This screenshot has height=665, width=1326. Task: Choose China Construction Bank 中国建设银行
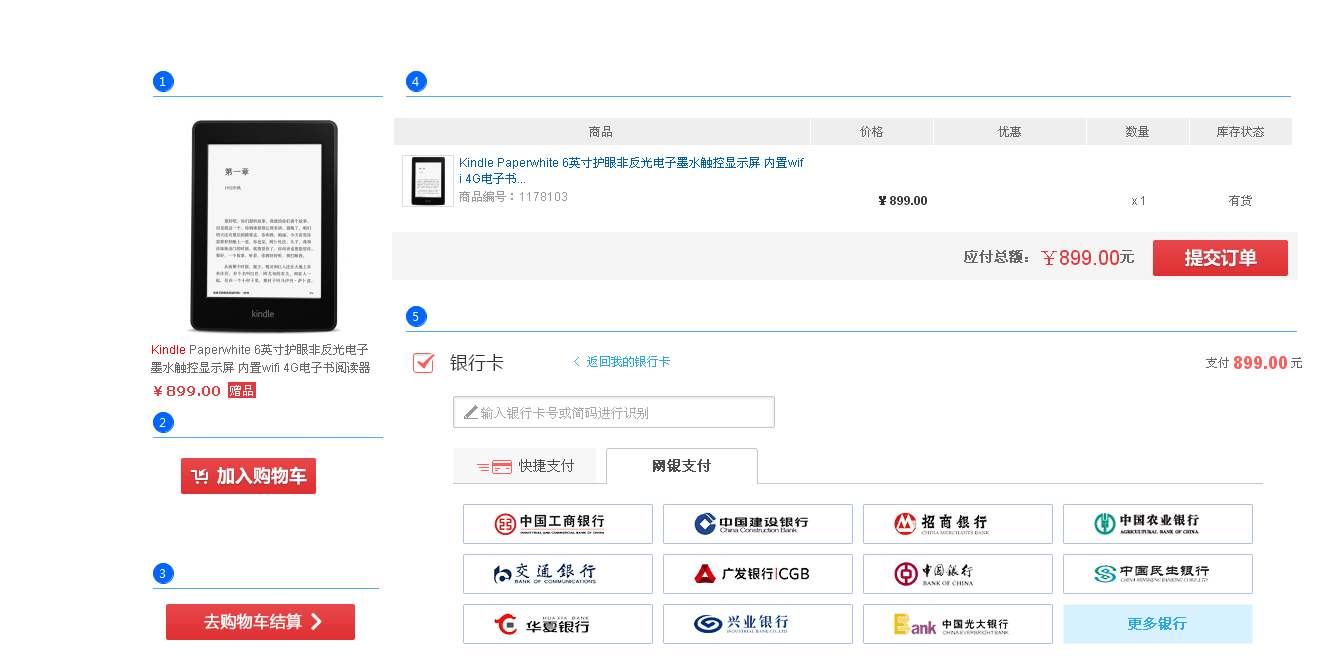tap(757, 523)
